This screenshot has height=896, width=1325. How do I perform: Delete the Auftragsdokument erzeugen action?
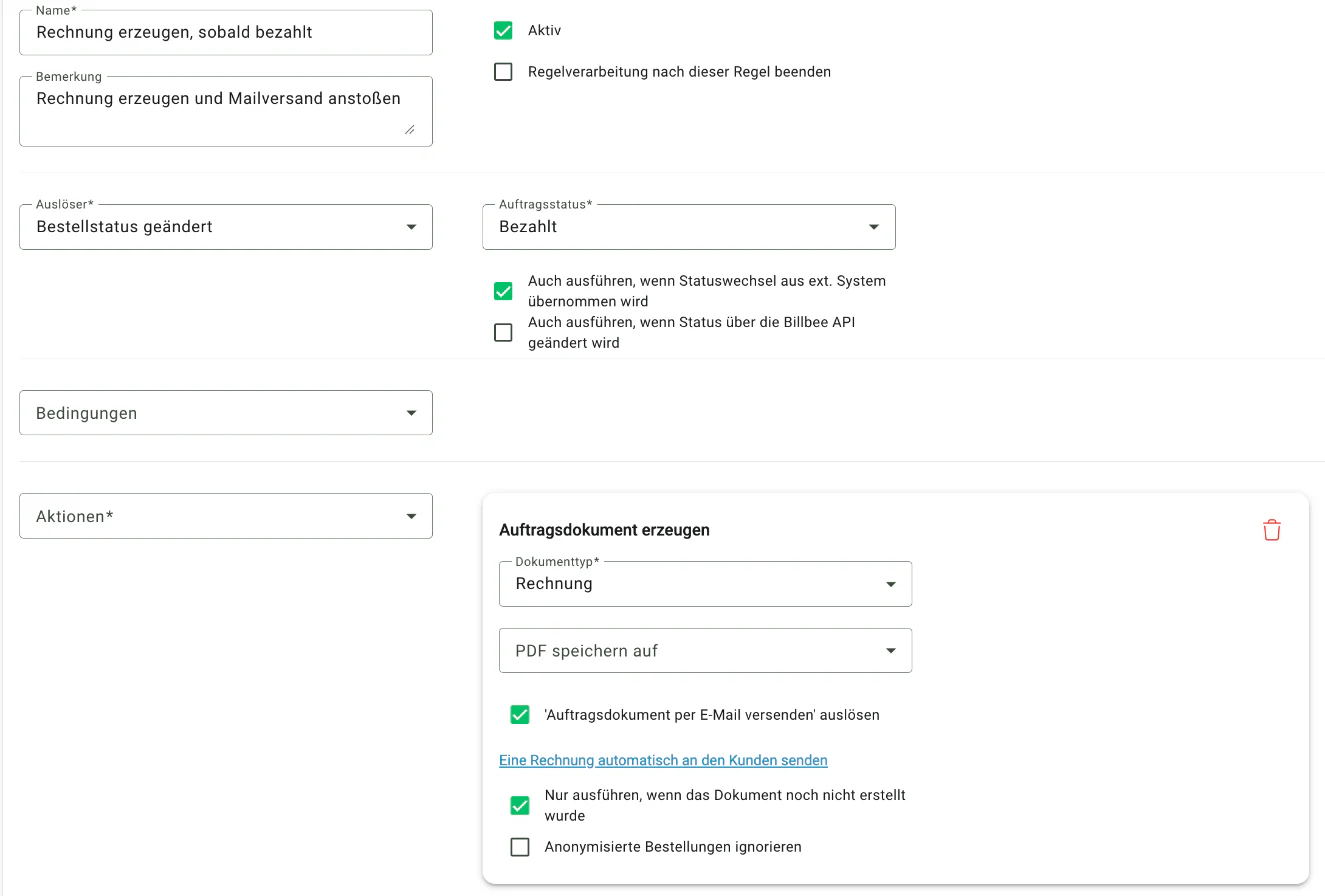pos(1271,530)
